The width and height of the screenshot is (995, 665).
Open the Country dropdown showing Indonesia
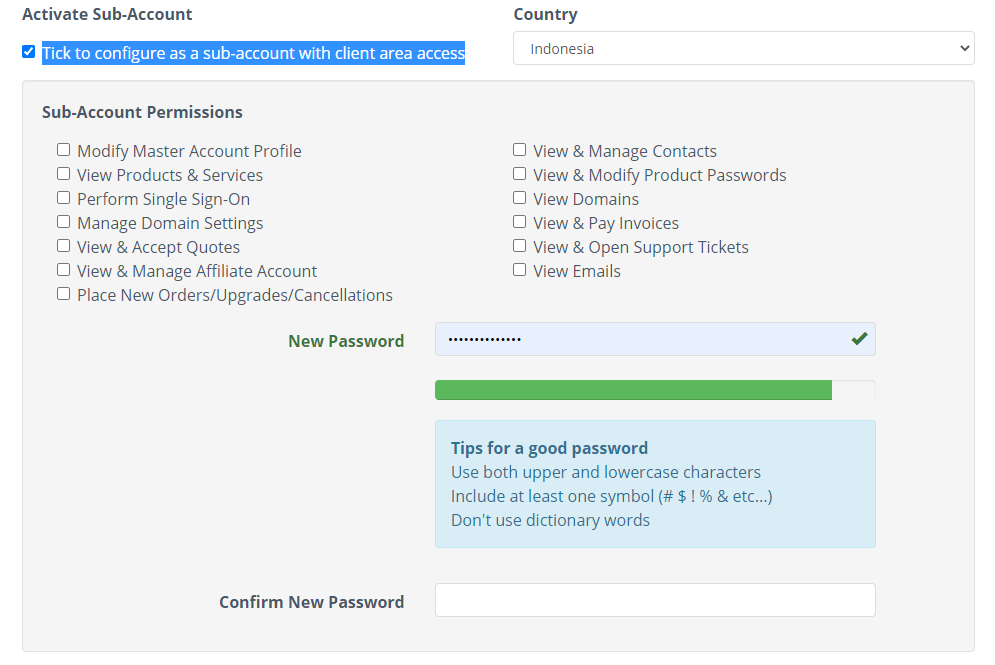point(743,48)
